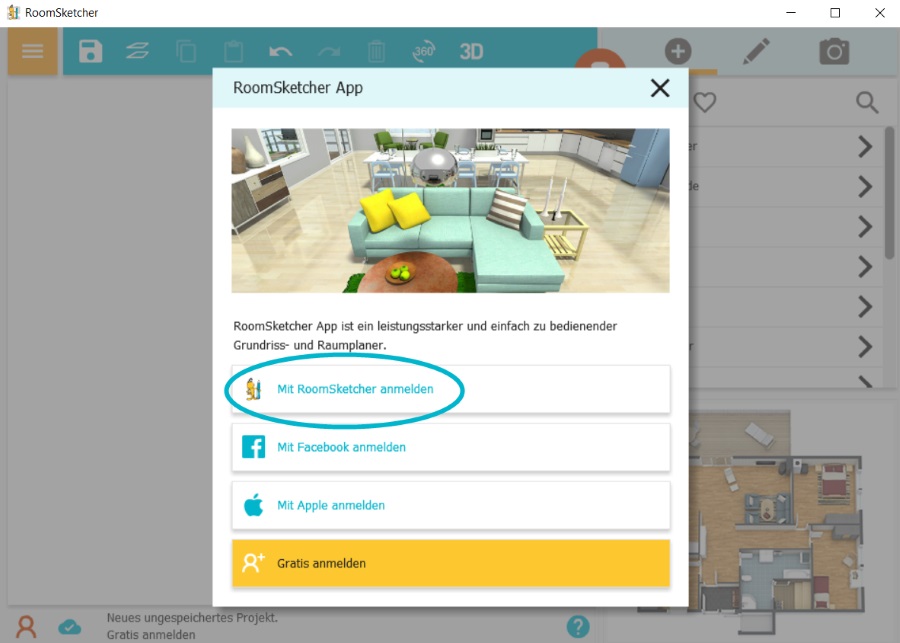Viewport: 900px width, 643px height.
Task: Click the Paste clipboard icon
Action: 233,52
